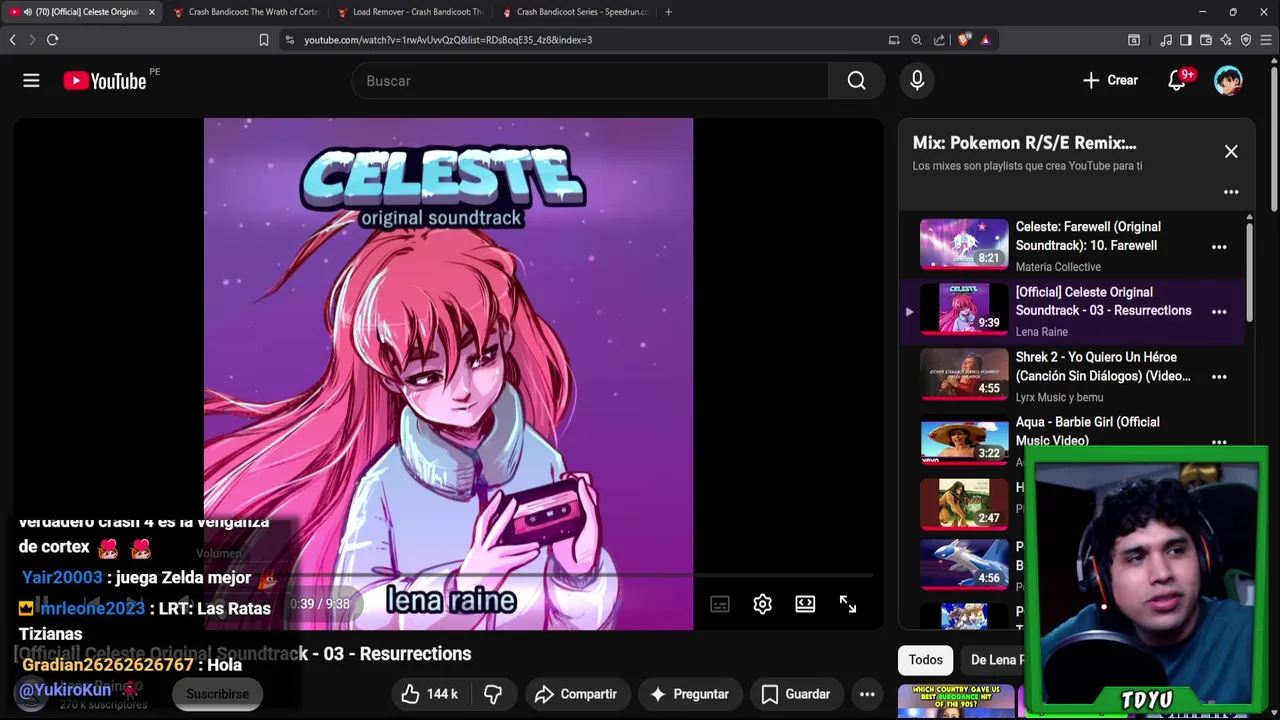This screenshot has height=720, width=1280.
Task: Go back in the browser
Action: point(12,40)
